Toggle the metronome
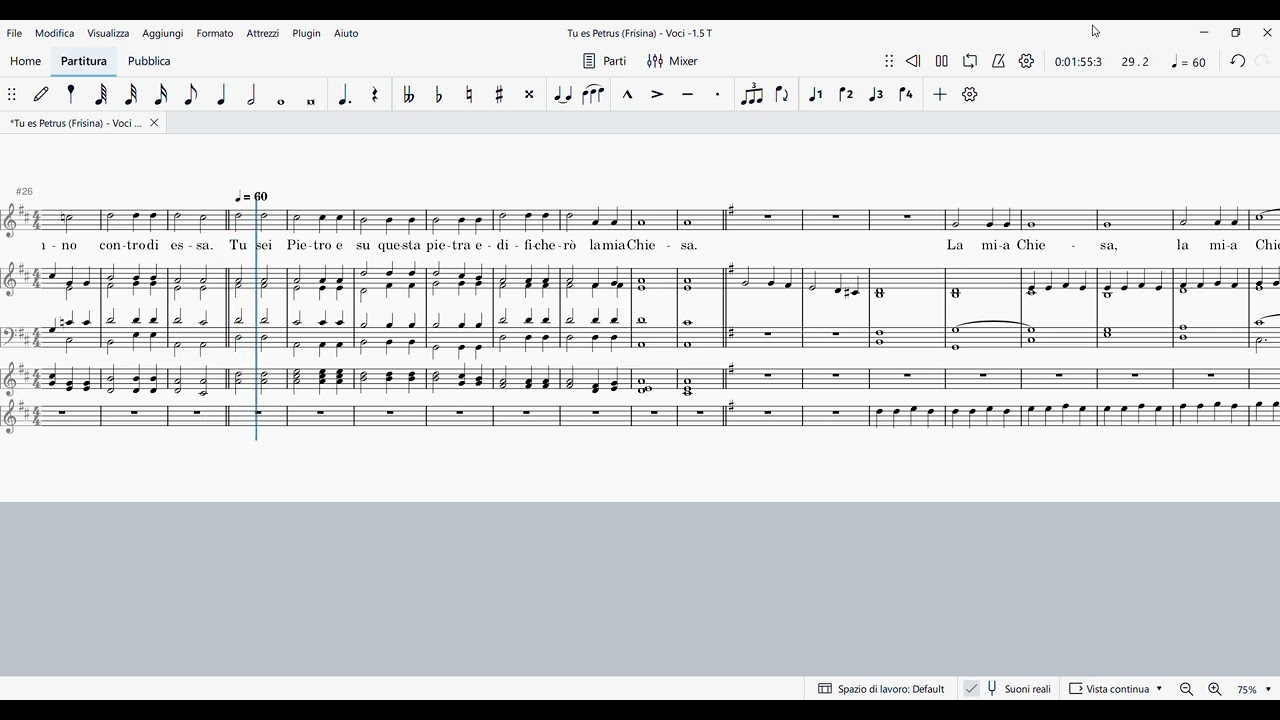The image size is (1280, 720). point(998,61)
